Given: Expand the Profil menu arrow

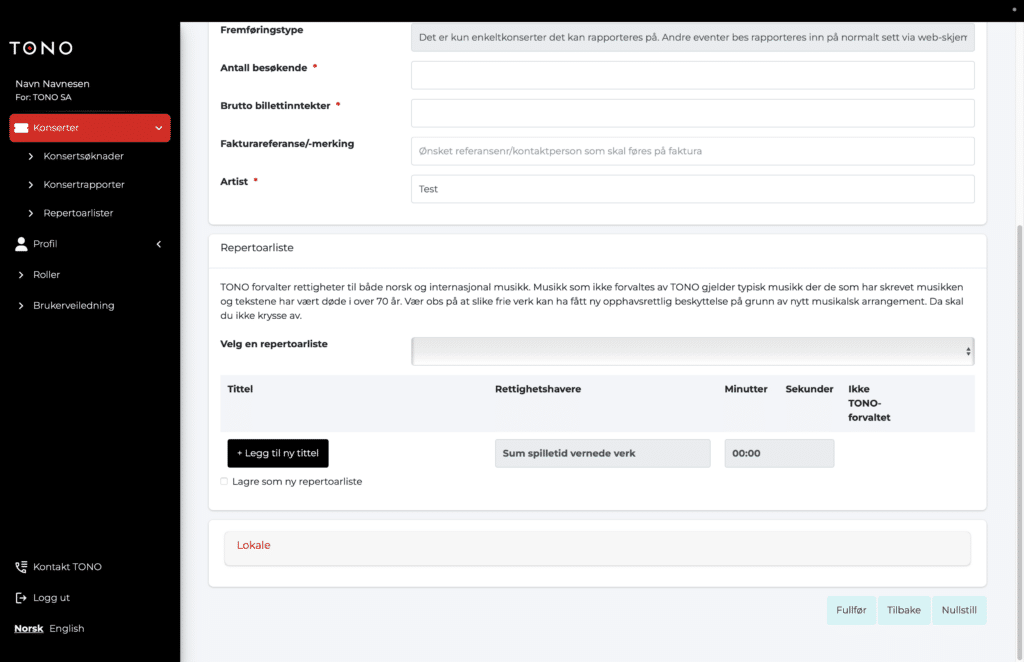Looking at the screenshot, I should [159, 244].
